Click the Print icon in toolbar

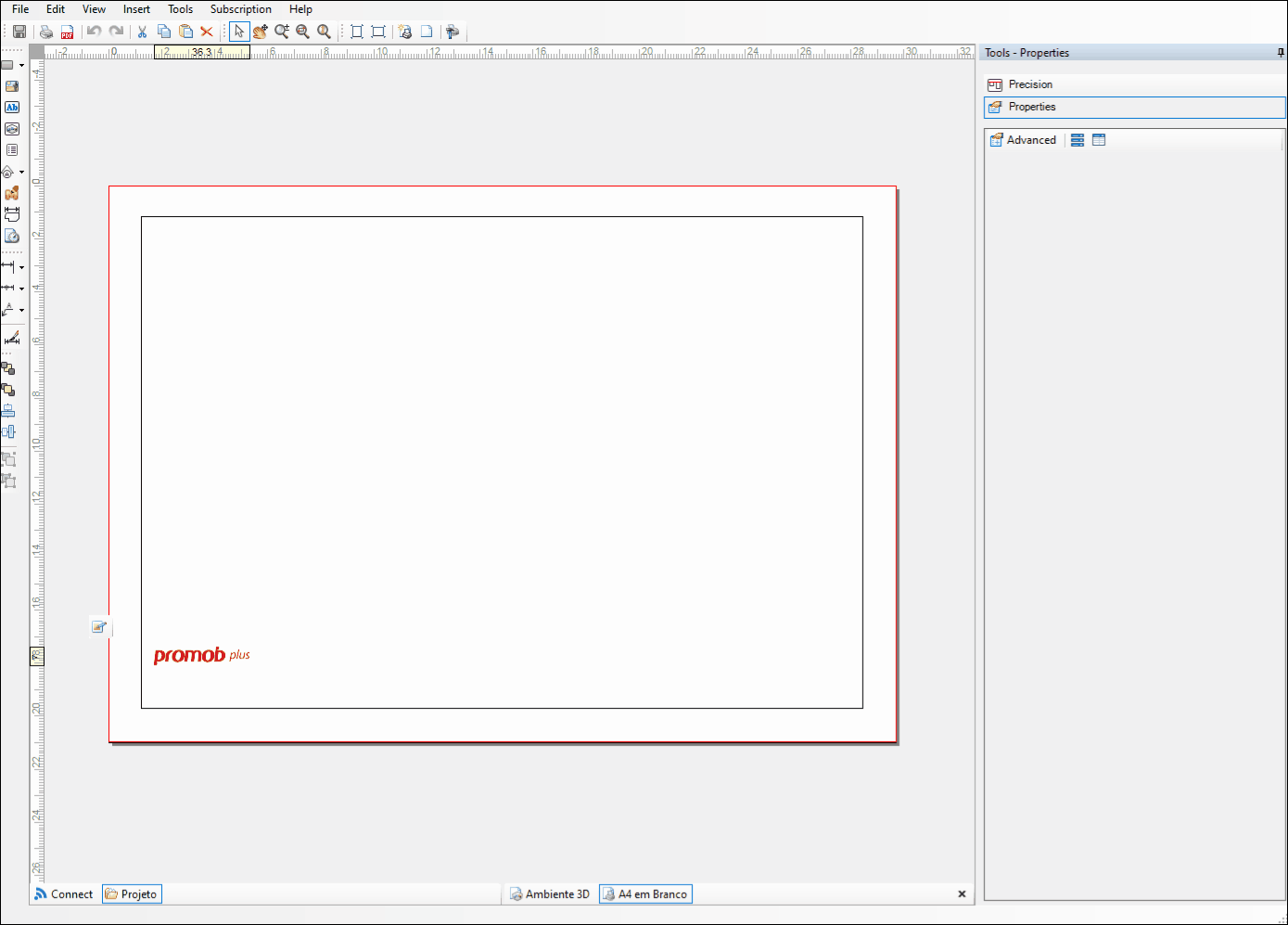tap(45, 32)
